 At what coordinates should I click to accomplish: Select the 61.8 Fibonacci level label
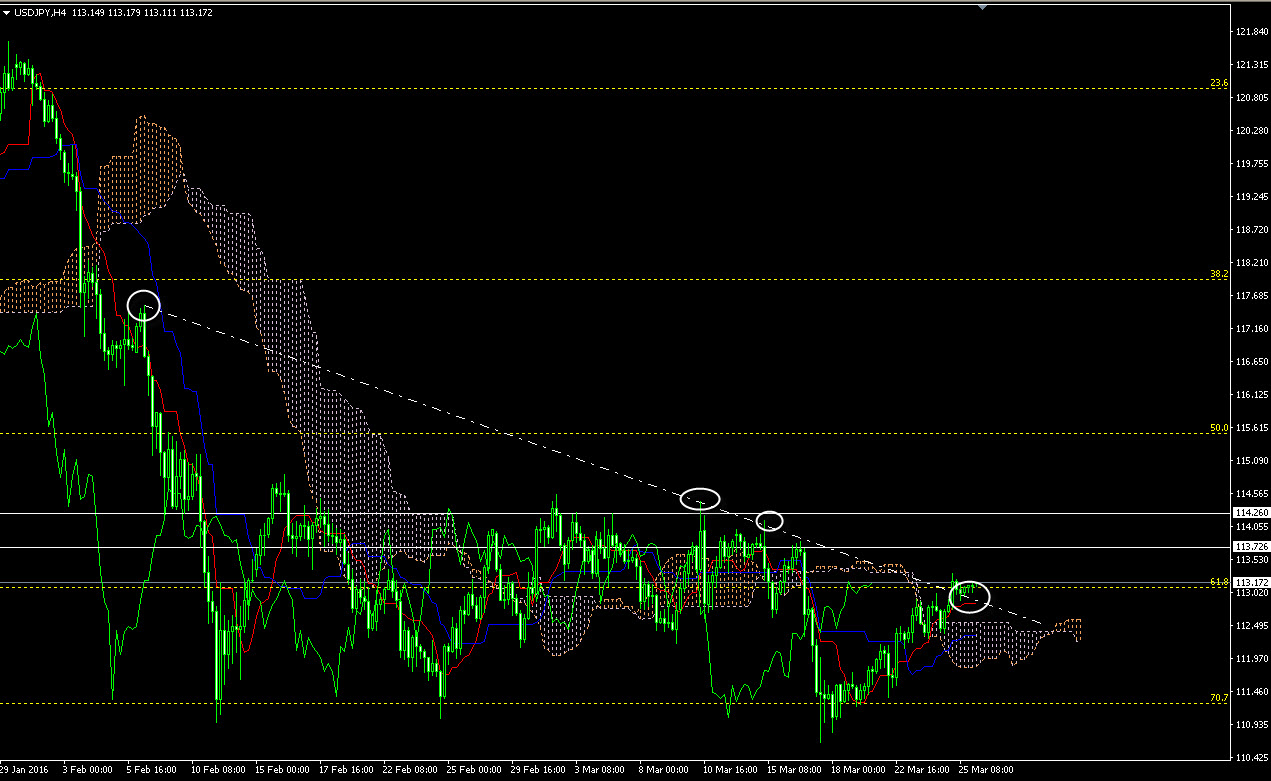click(x=1218, y=581)
